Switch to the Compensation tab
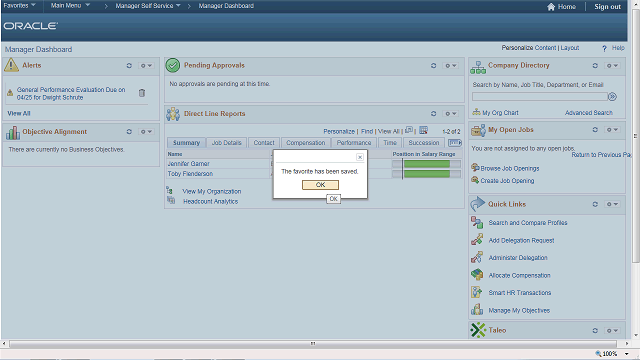The width and height of the screenshot is (640, 360). coord(306,142)
